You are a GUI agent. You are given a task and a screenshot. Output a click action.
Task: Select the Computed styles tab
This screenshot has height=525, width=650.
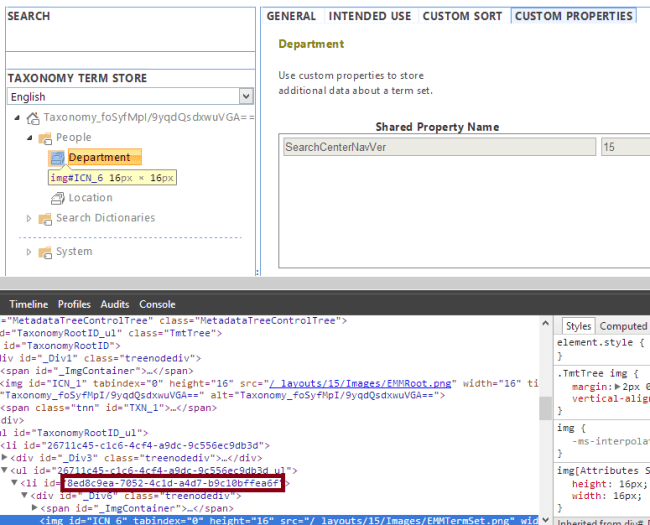623,326
